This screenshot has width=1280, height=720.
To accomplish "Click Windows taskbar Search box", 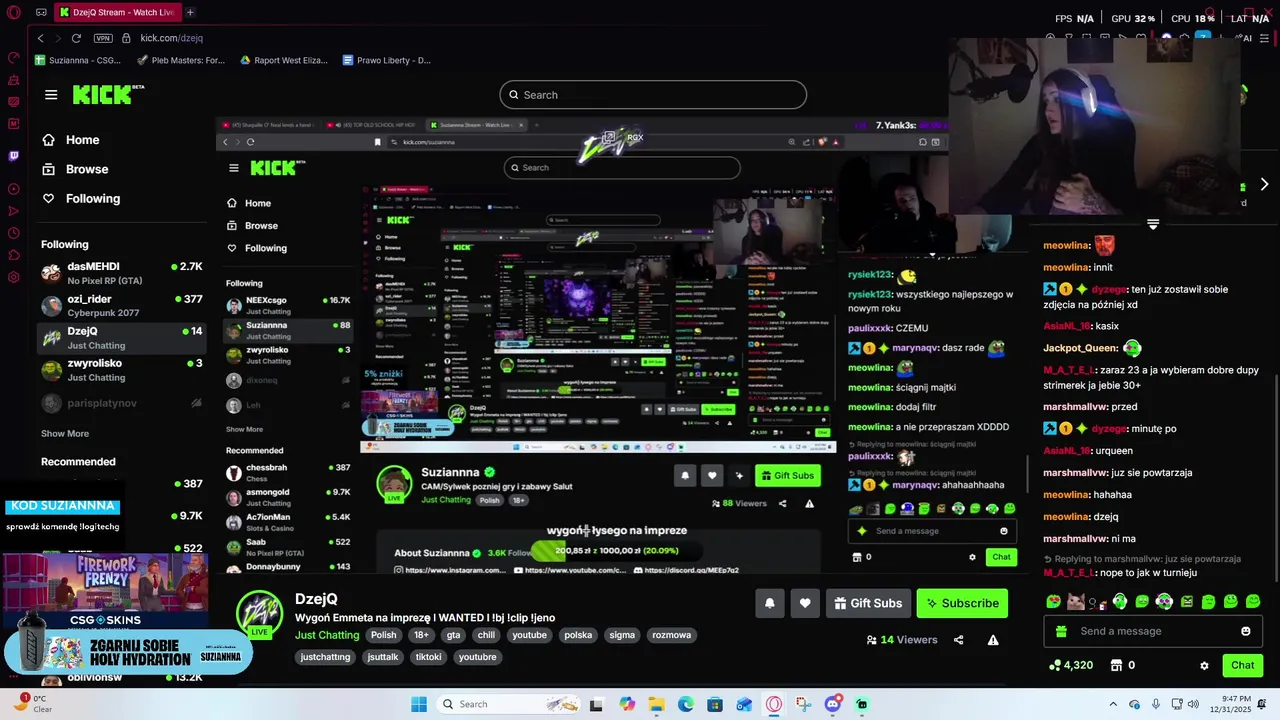I will pos(507,704).
